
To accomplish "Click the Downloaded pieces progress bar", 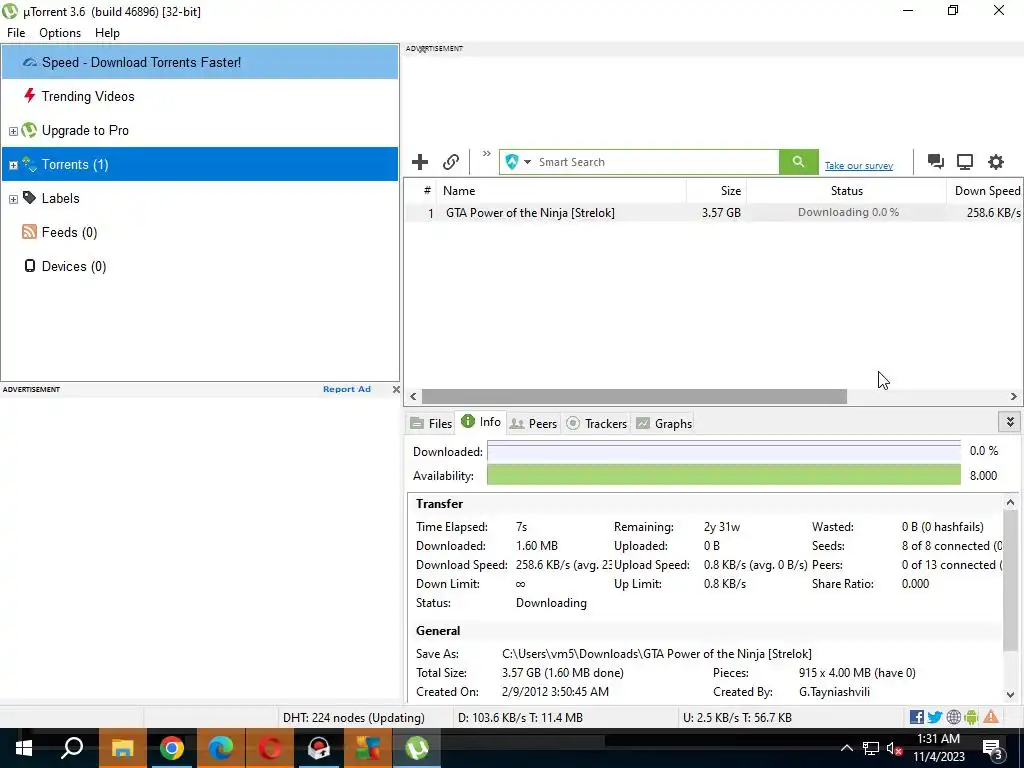I will pos(724,451).
